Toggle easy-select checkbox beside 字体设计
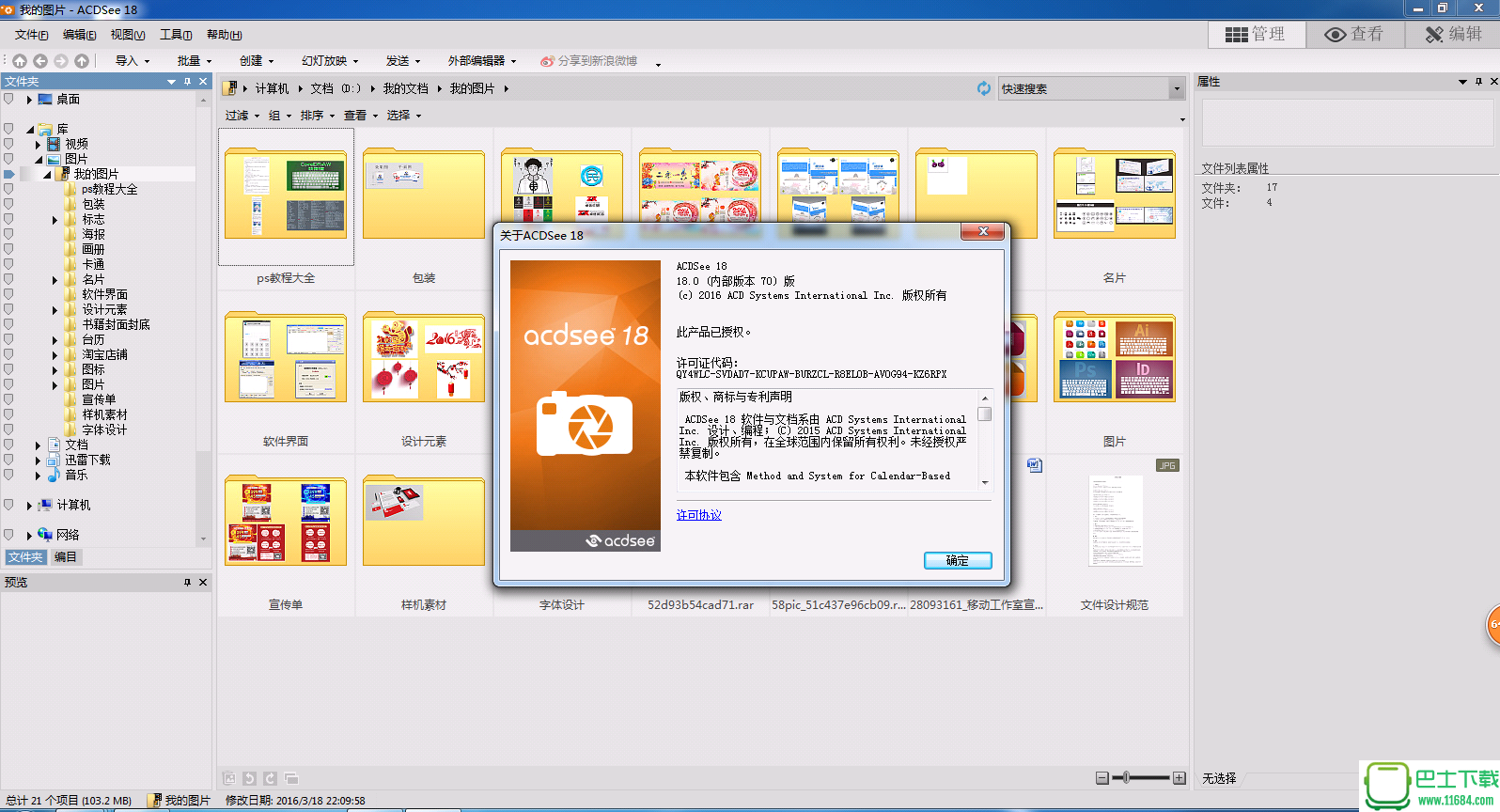This screenshot has height=812, width=1500. click(x=8, y=429)
